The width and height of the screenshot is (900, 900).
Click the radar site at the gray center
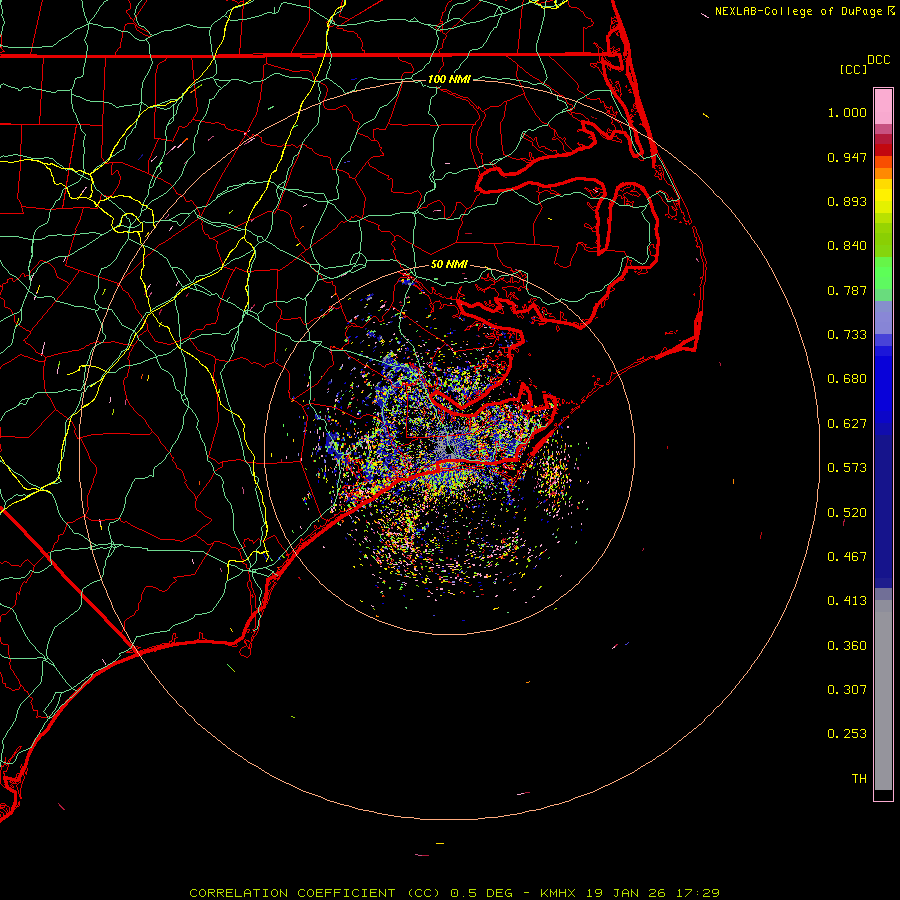pos(449,450)
